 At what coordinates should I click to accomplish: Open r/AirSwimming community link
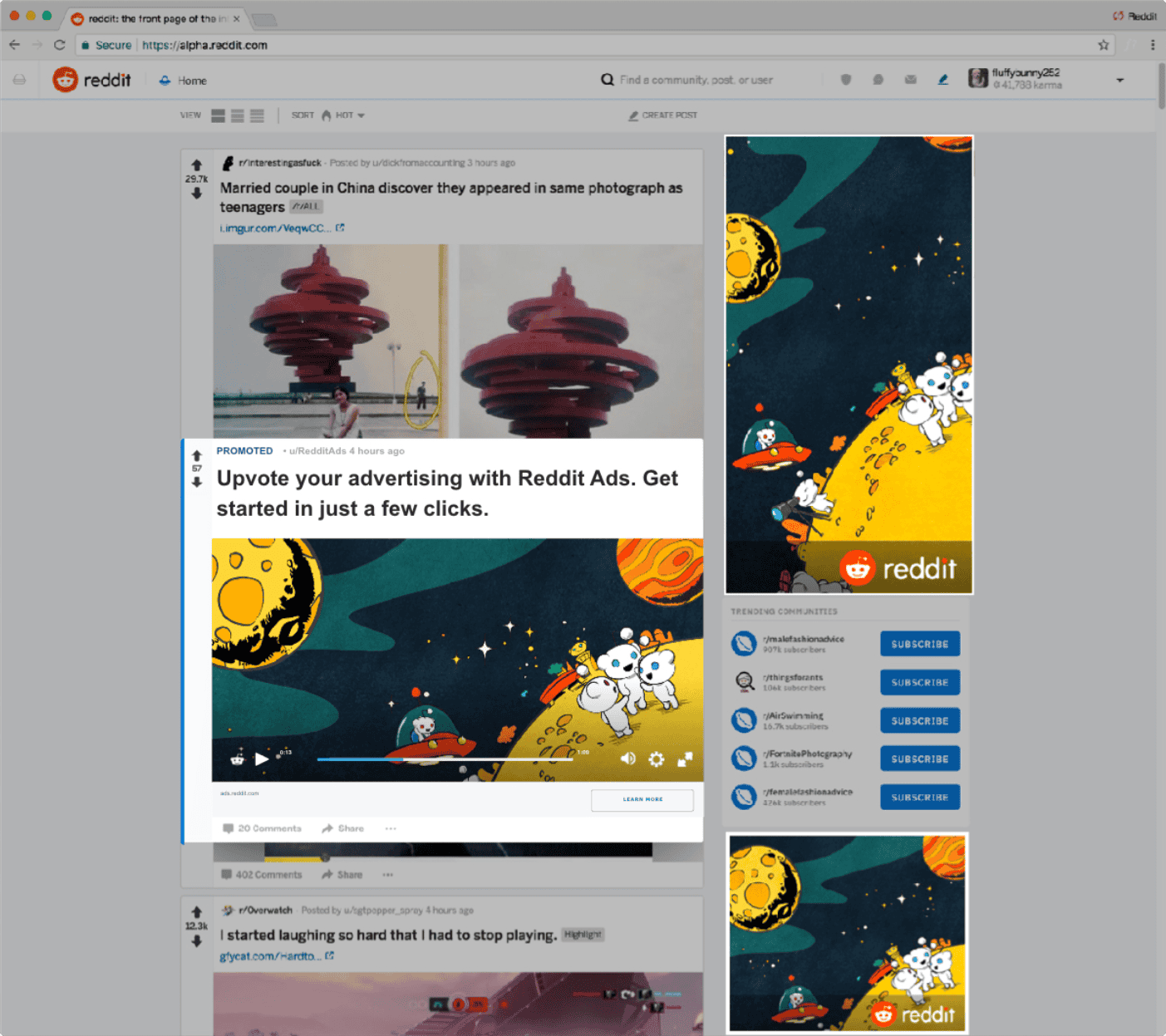793,715
